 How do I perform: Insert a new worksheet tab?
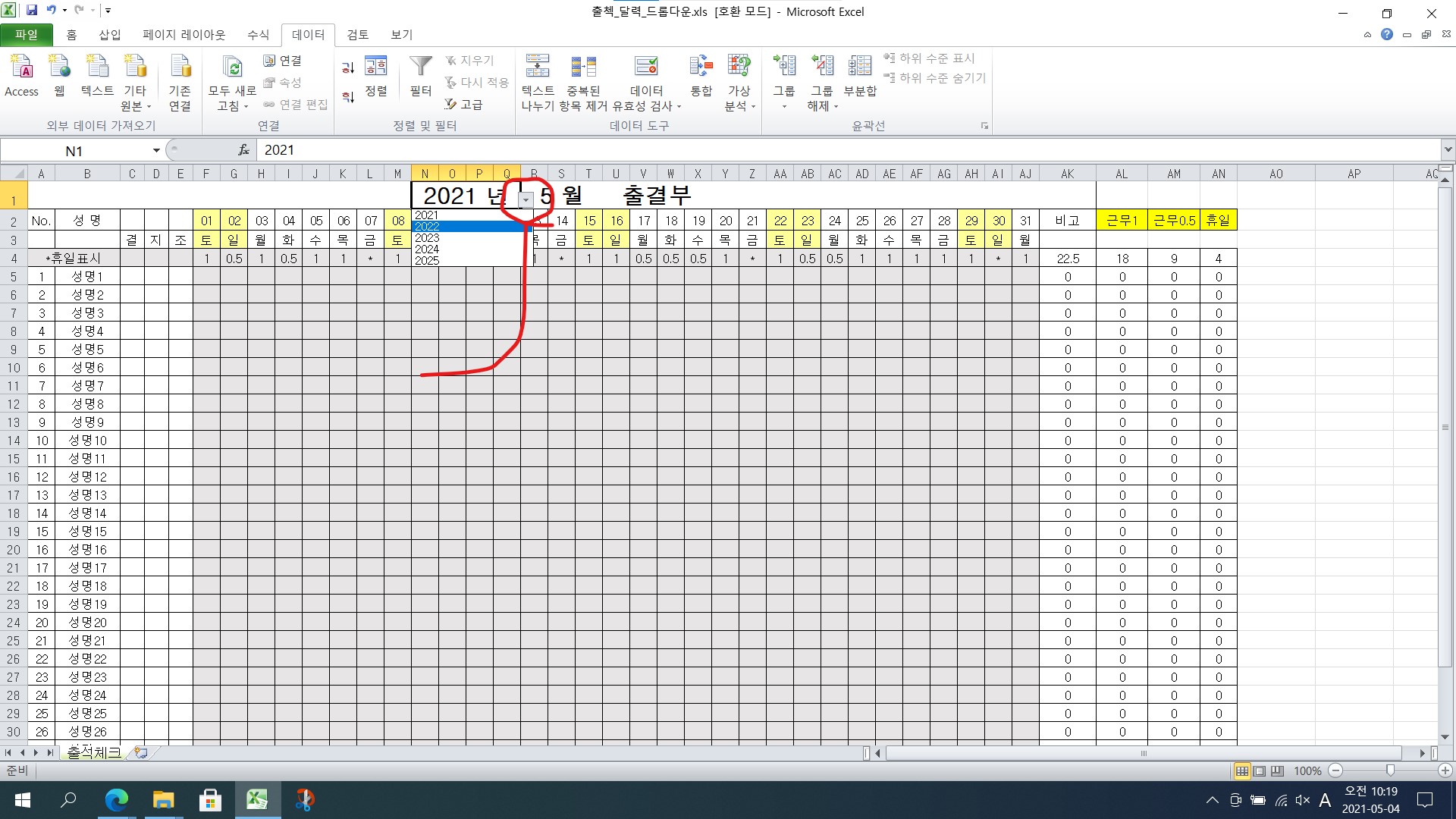coord(140,752)
